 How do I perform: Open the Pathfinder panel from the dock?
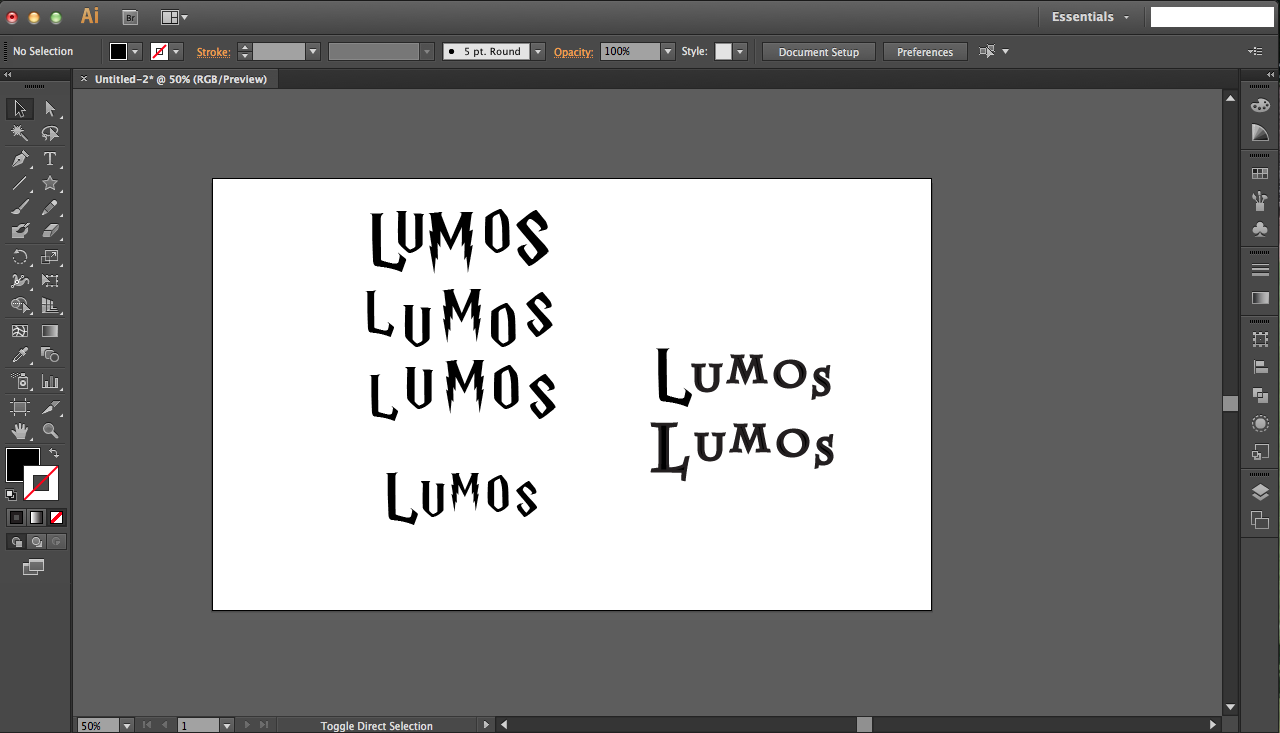point(1260,396)
